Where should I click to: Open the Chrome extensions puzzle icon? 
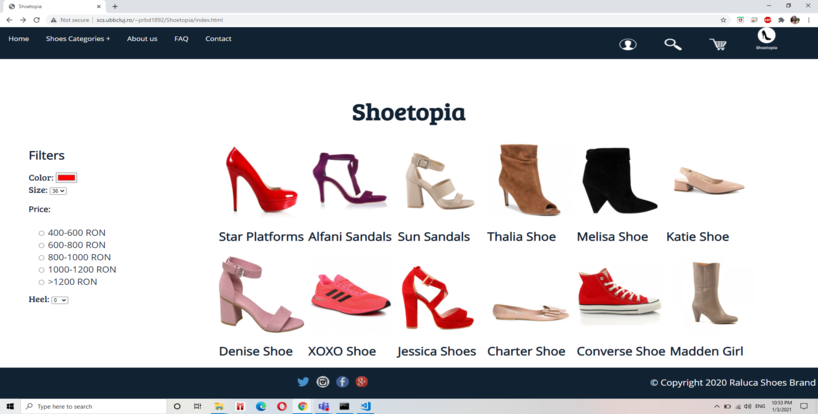781,20
